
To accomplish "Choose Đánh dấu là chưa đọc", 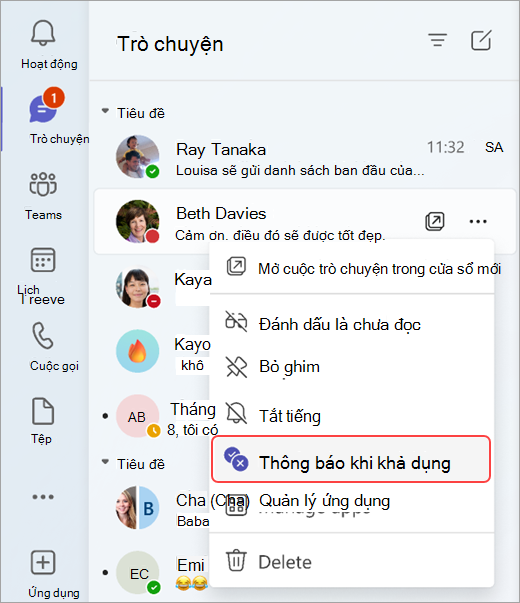I will (x=352, y=325).
